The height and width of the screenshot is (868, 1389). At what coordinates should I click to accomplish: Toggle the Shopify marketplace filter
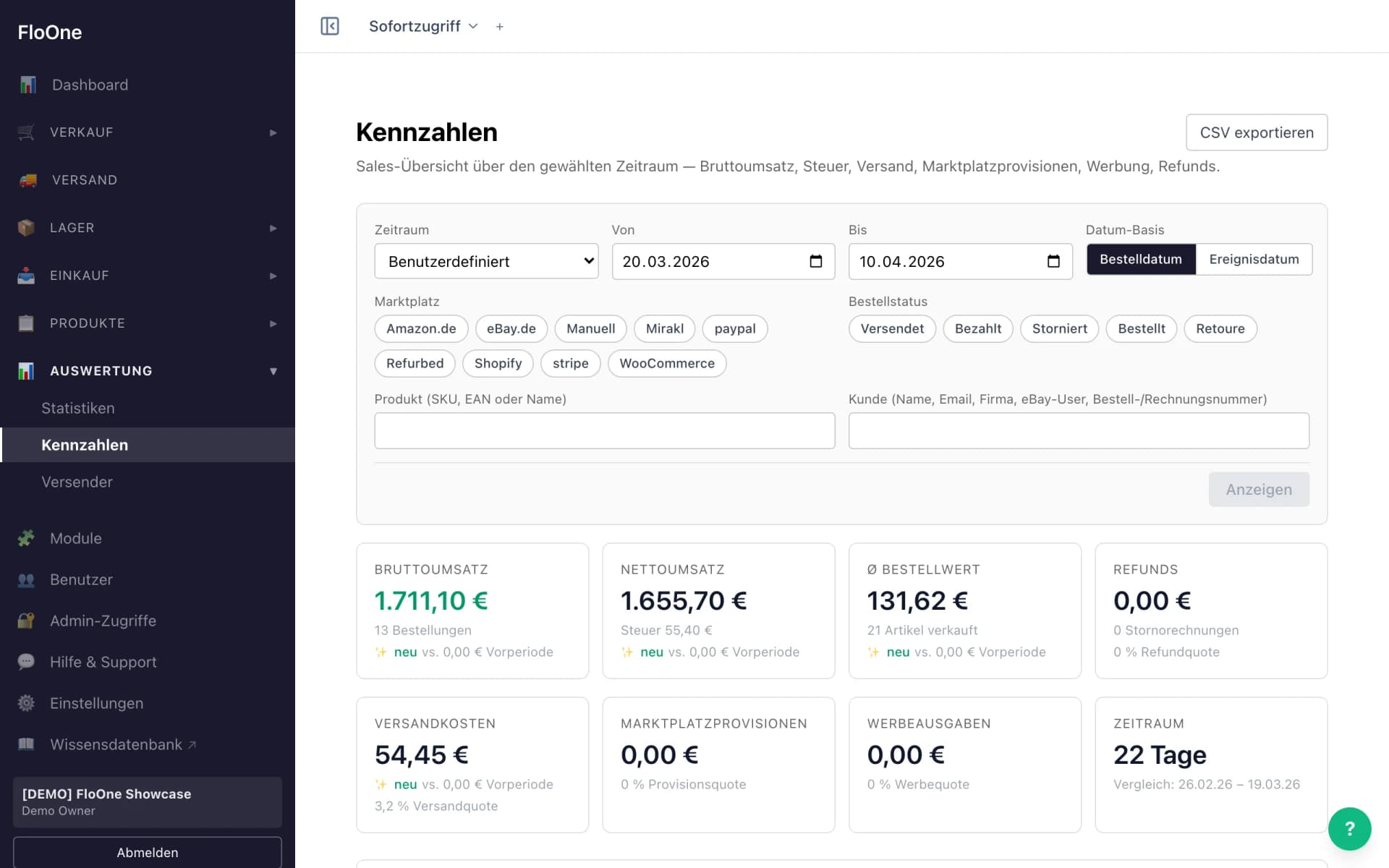(498, 363)
